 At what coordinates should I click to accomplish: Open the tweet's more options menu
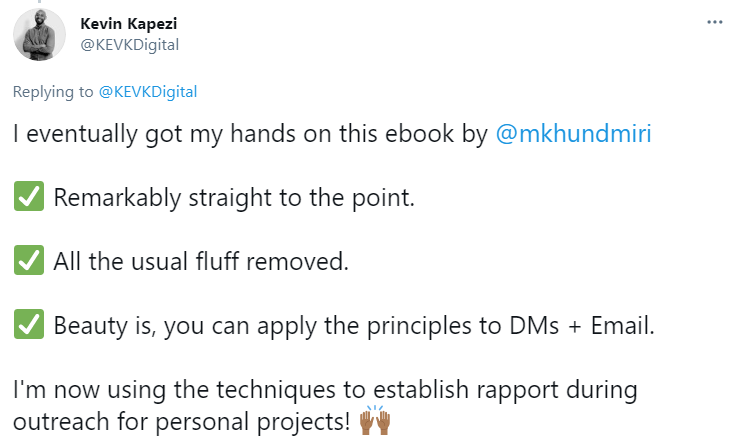714,22
